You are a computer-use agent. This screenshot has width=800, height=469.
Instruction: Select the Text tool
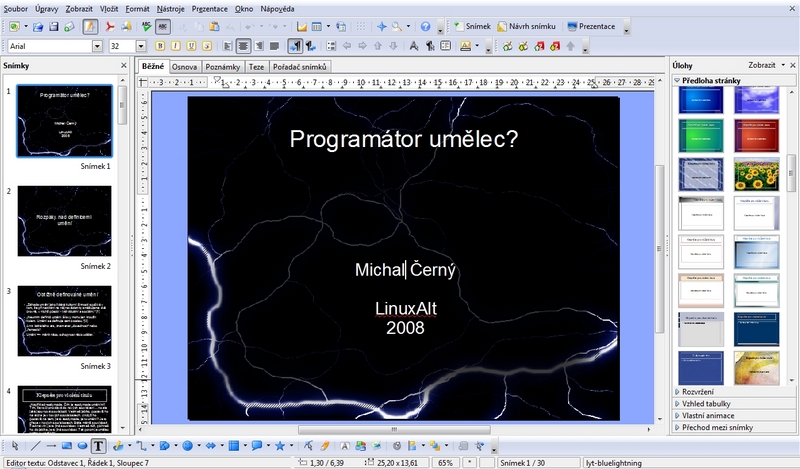(98, 446)
